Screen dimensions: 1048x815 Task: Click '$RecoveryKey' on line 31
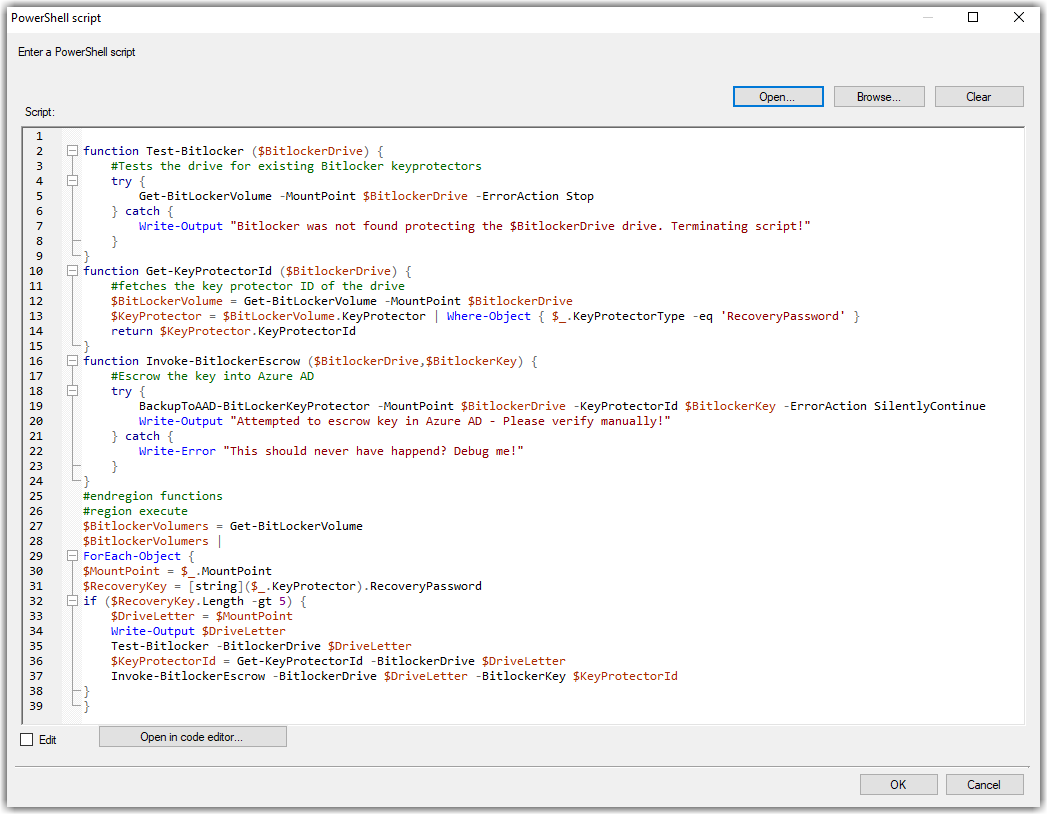125,586
